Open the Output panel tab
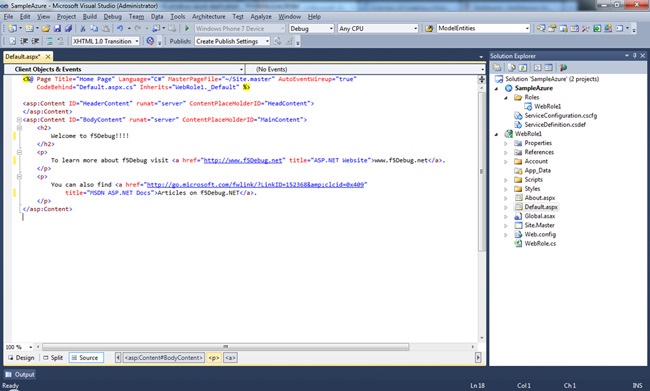650x391 pixels. 20,374
